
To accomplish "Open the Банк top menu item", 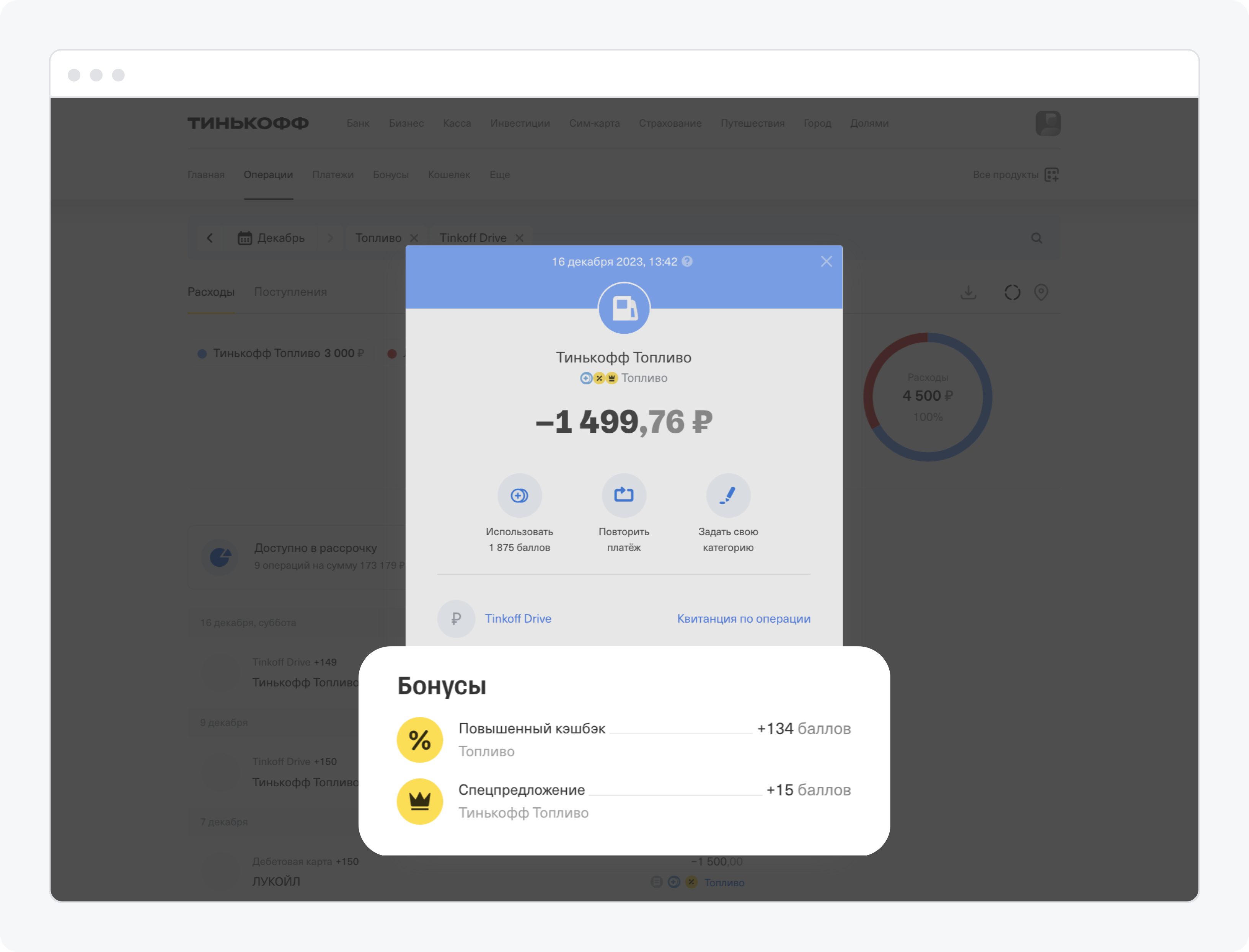I will point(357,123).
